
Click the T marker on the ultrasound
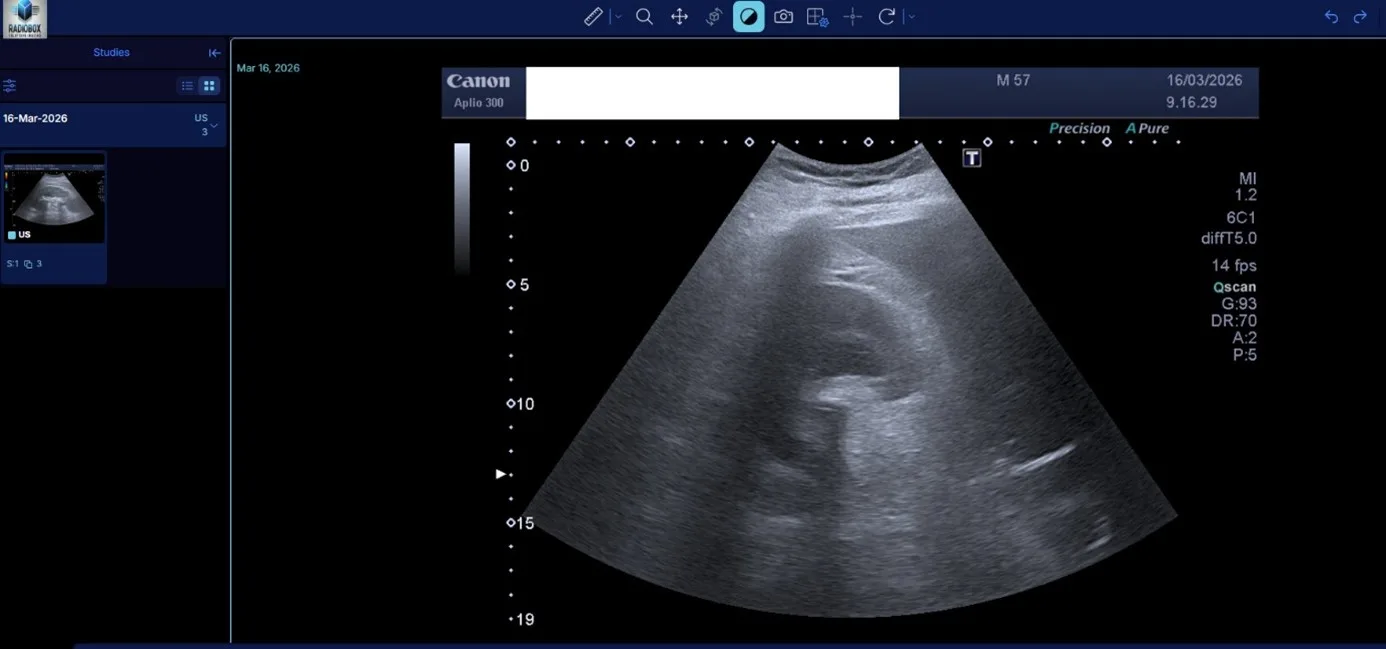(x=972, y=158)
